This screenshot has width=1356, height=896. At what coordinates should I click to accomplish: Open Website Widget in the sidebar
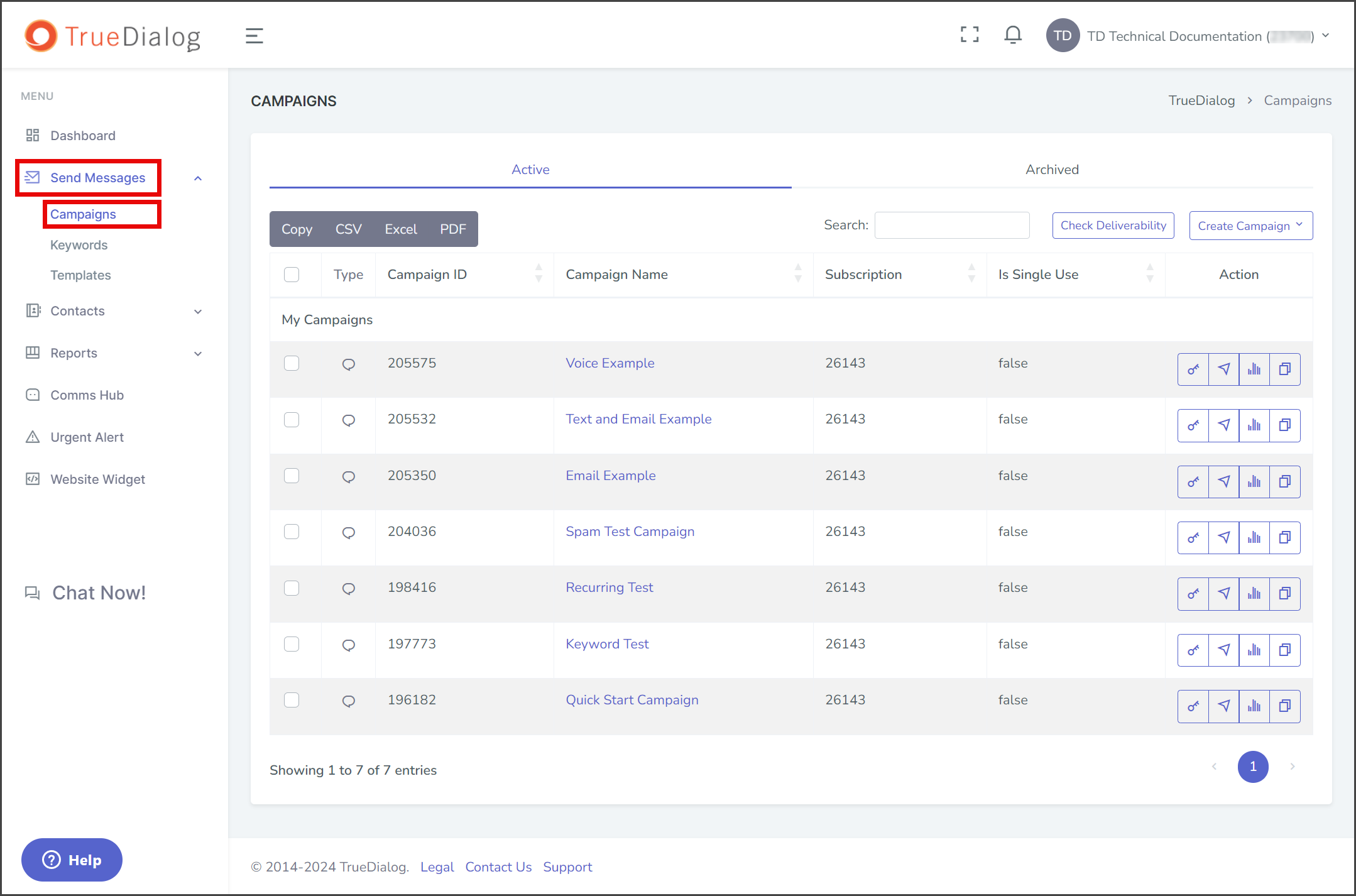[97, 479]
